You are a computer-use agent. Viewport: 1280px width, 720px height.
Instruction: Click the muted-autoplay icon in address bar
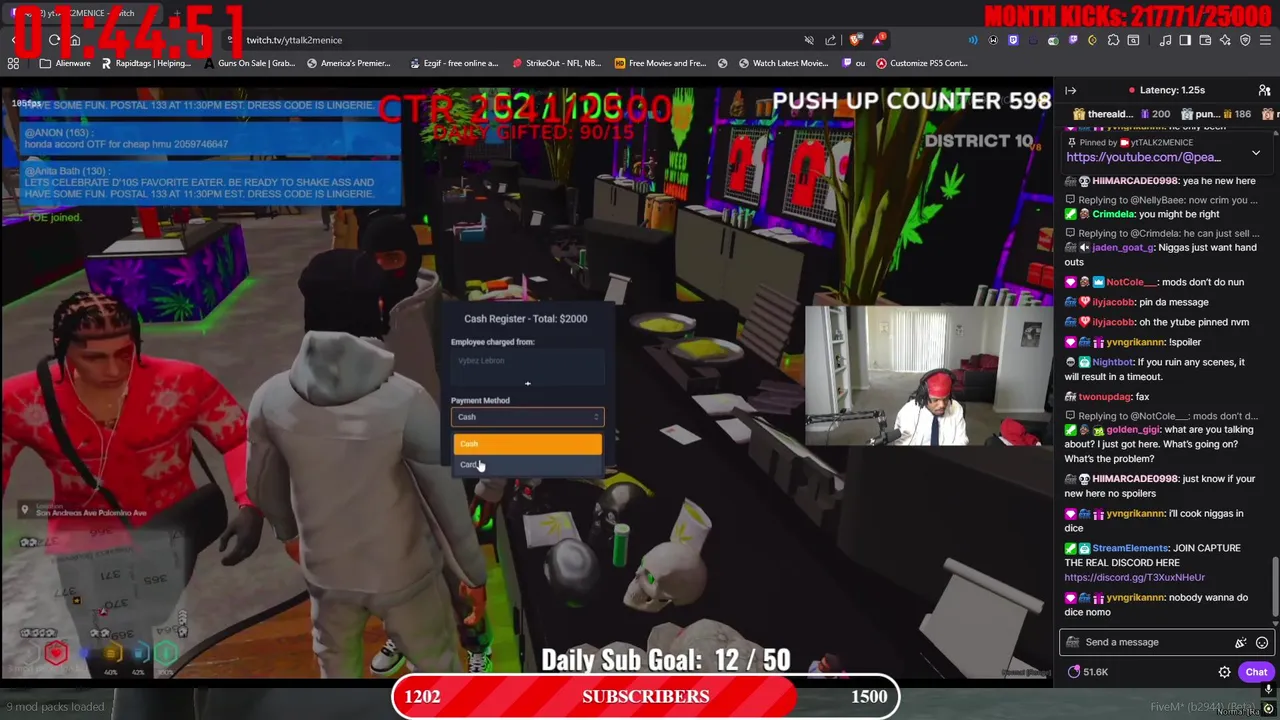[x=809, y=40]
